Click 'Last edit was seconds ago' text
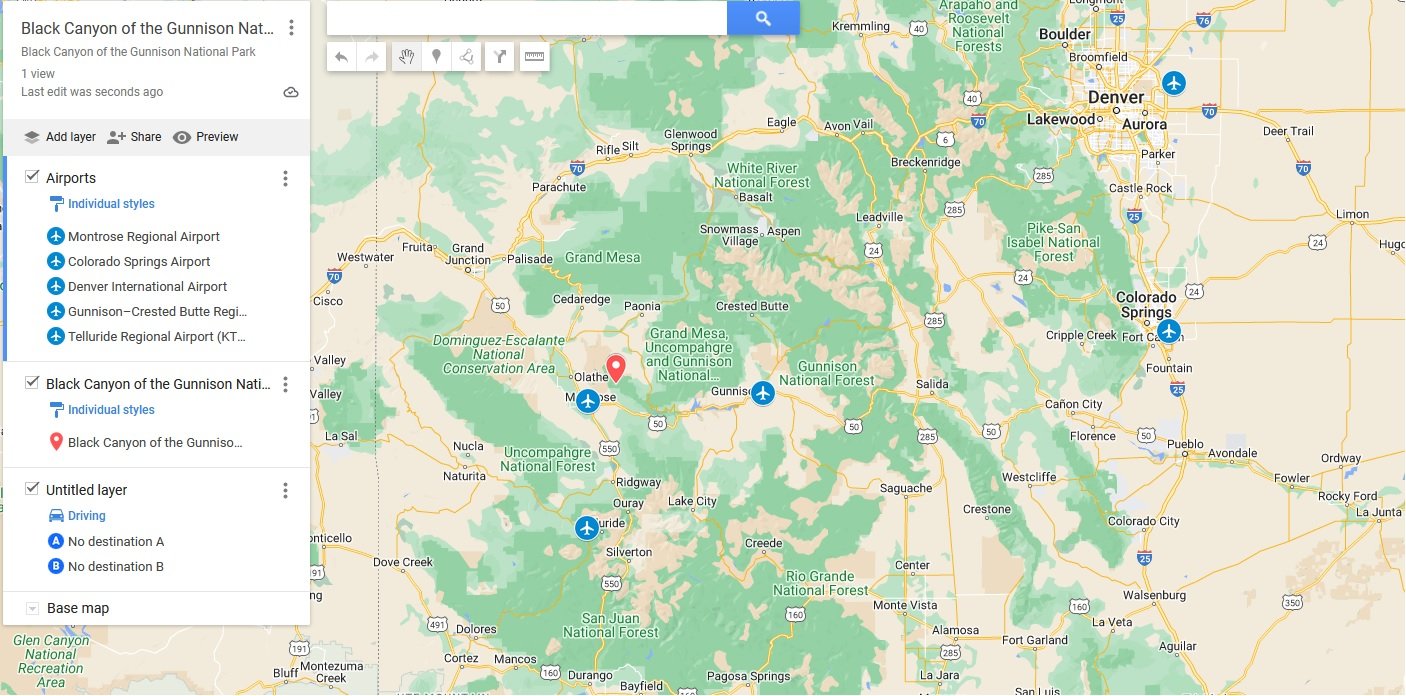 [x=92, y=92]
